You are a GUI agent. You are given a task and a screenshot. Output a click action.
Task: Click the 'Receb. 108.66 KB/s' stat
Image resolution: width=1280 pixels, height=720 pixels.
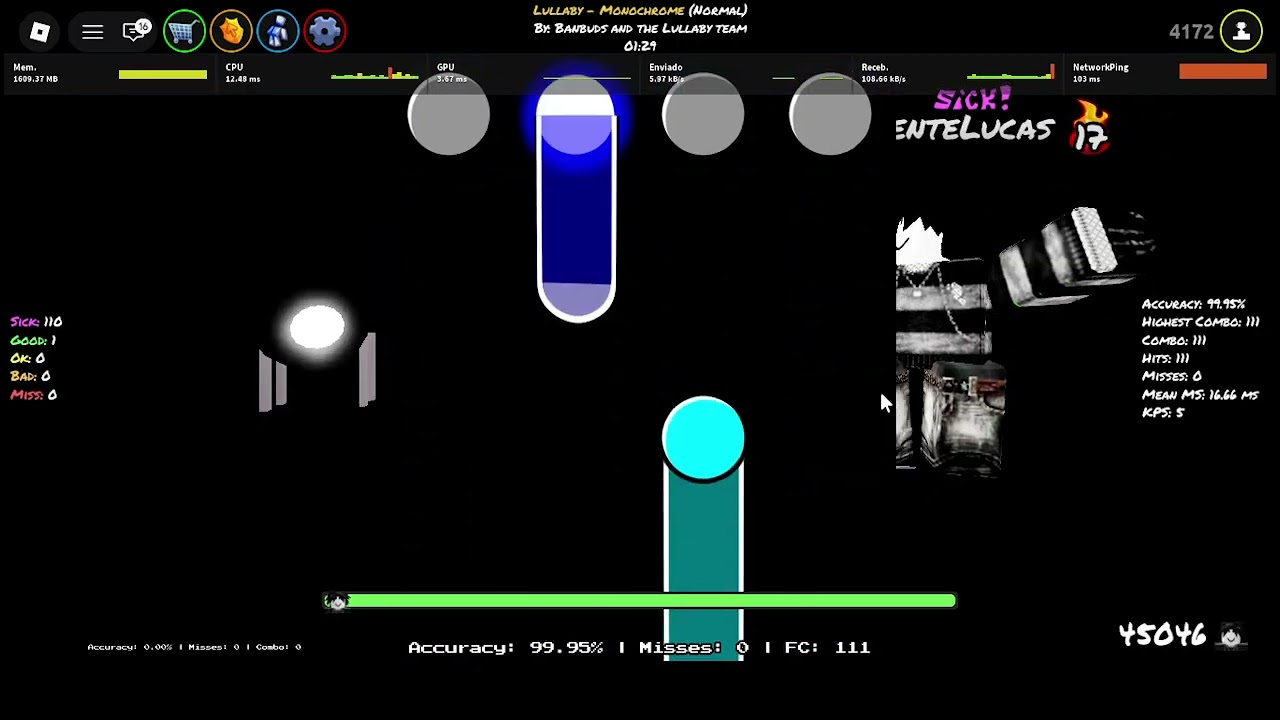point(884,73)
